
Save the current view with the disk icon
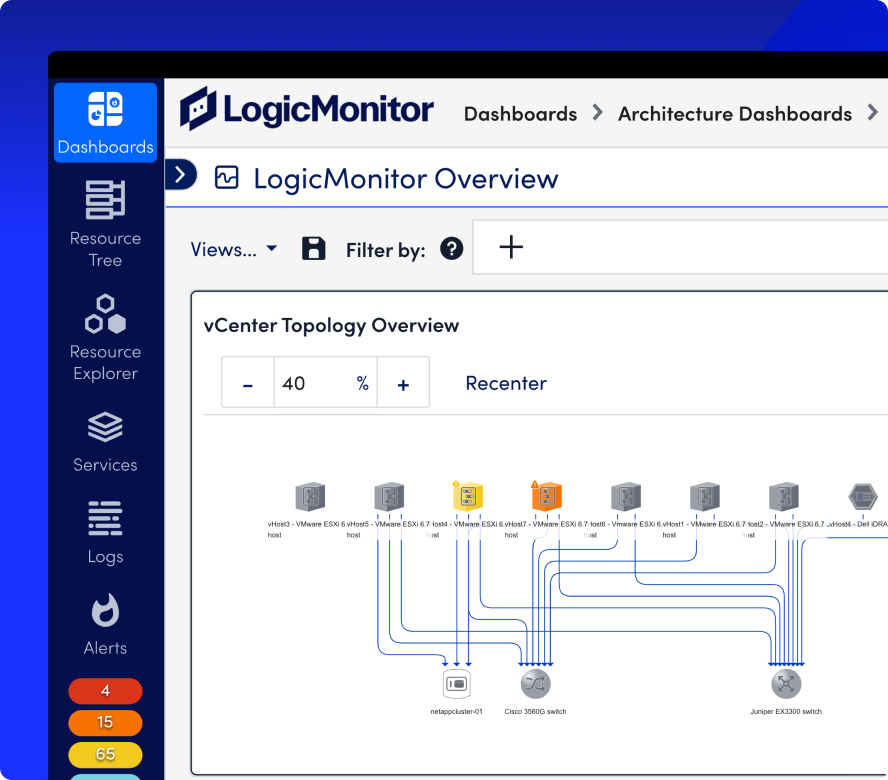[314, 249]
